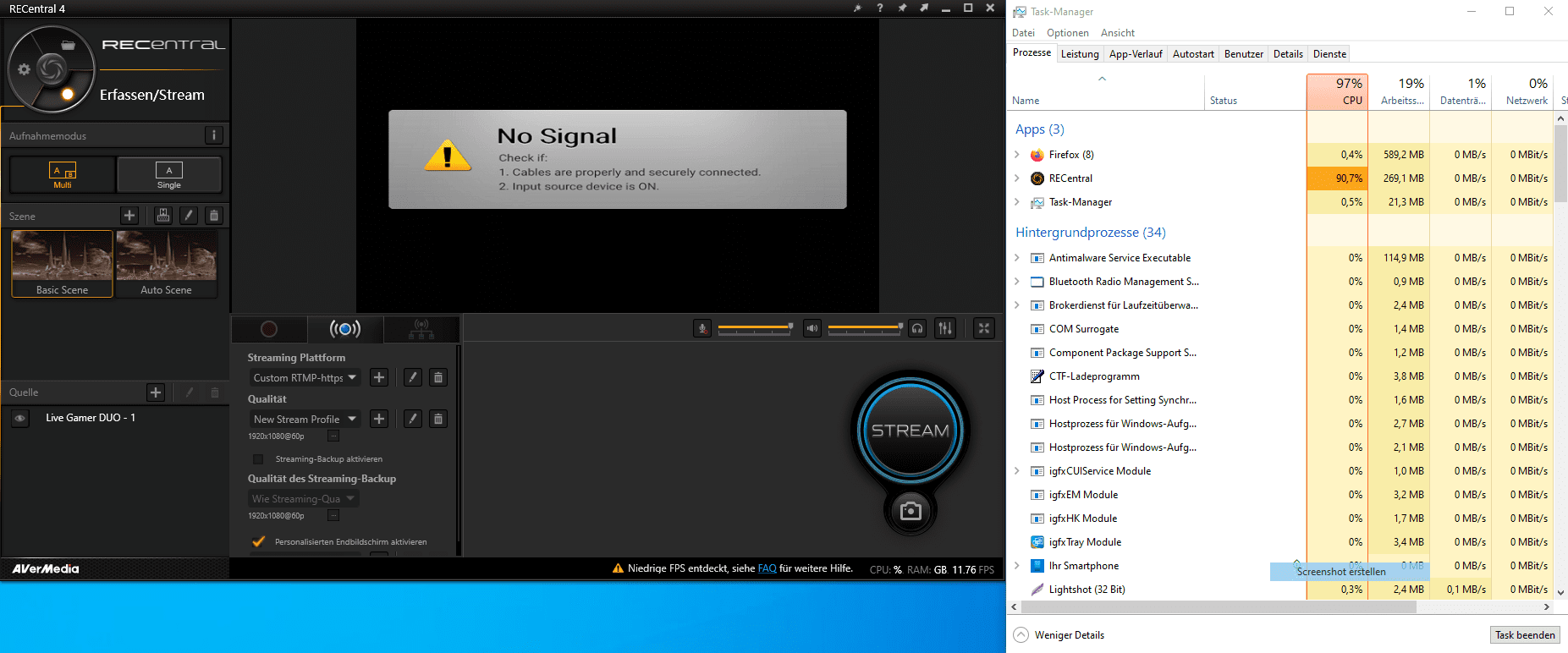Switch to the Leistung tab
This screenshot has height=653, width=1568.
click(x=1080, y=54)
